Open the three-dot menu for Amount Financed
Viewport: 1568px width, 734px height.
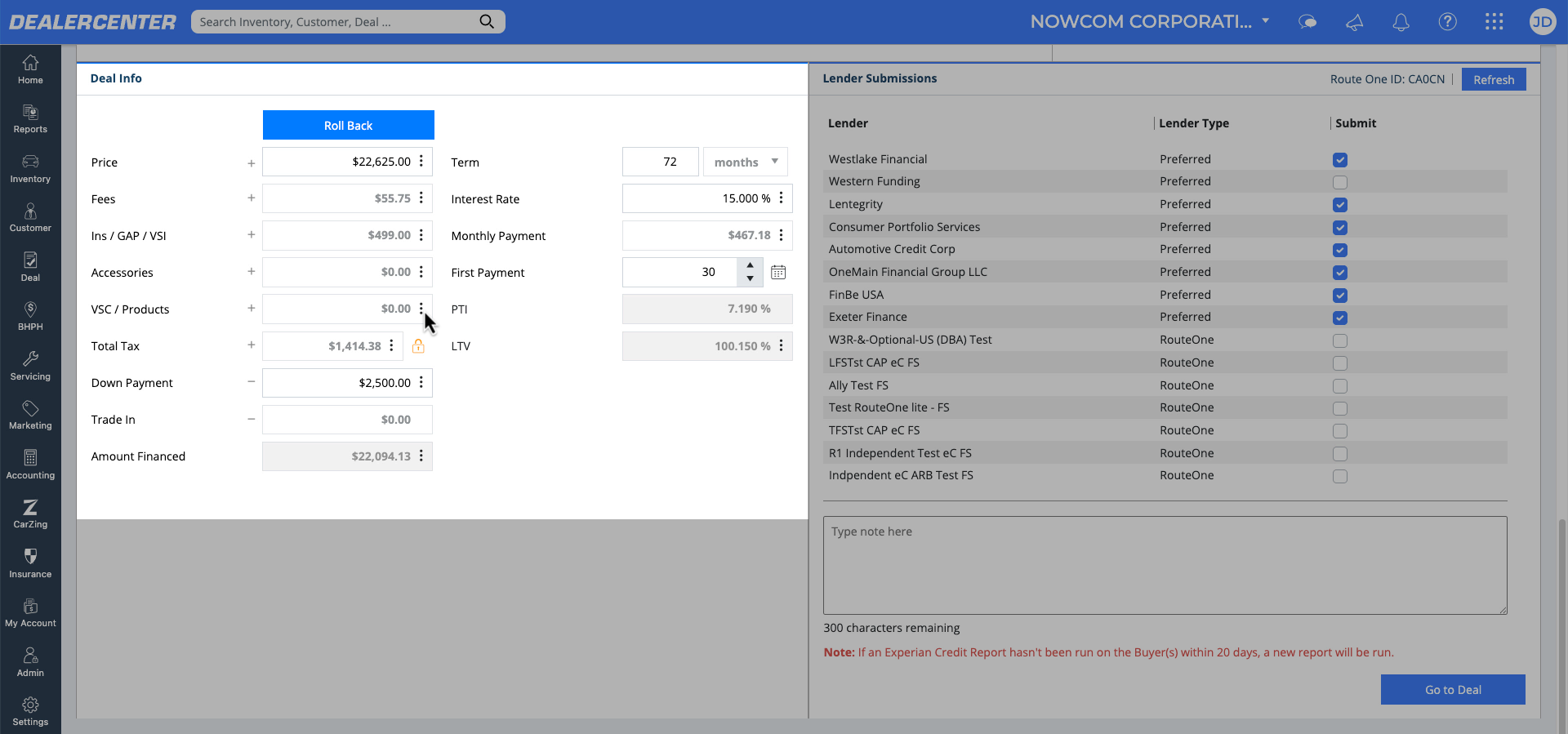pyautogui.click(x=421, y=456)
